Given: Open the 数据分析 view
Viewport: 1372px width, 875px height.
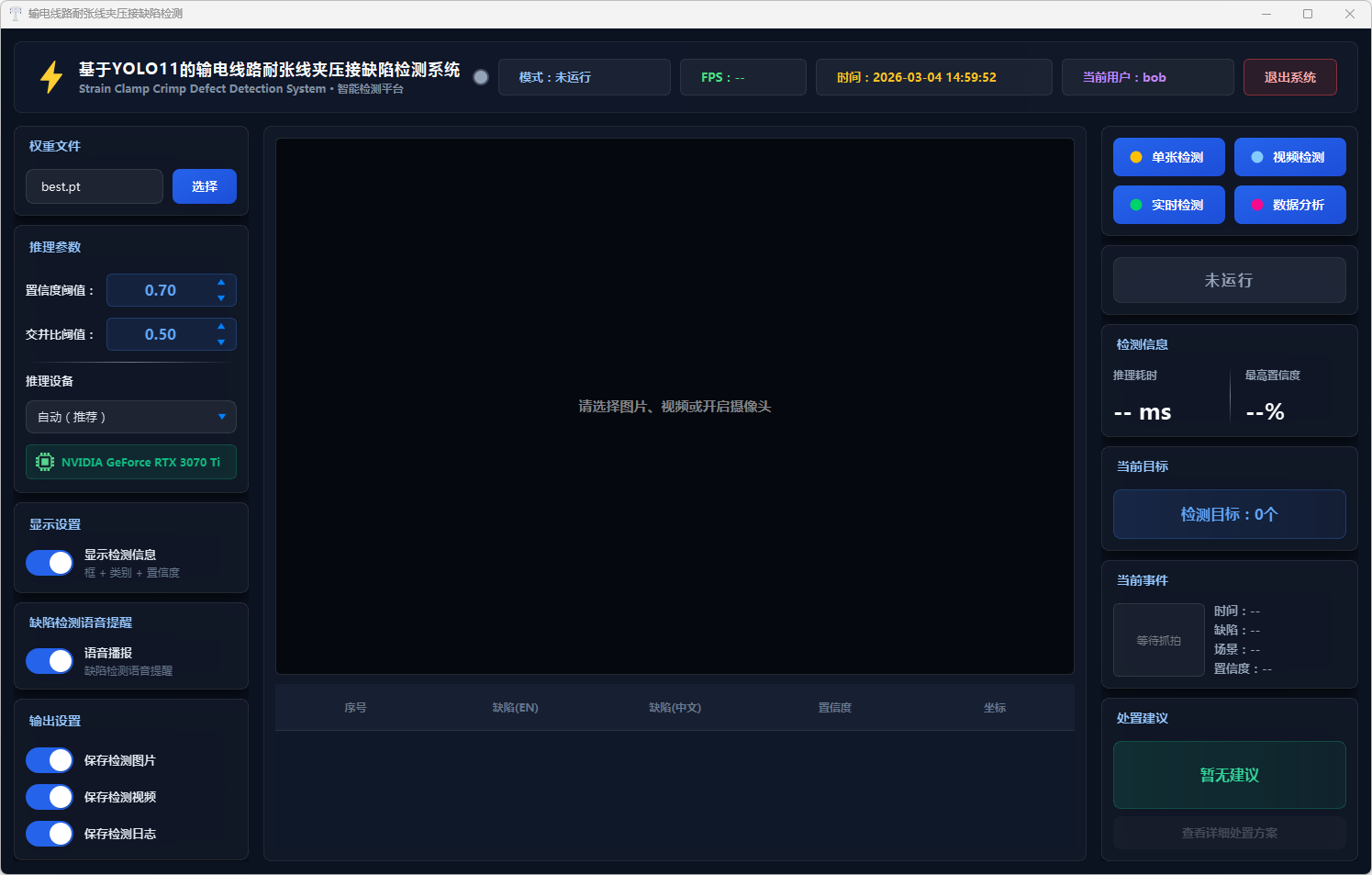Looking at the screenshot, I should (x=1289, y=205).
